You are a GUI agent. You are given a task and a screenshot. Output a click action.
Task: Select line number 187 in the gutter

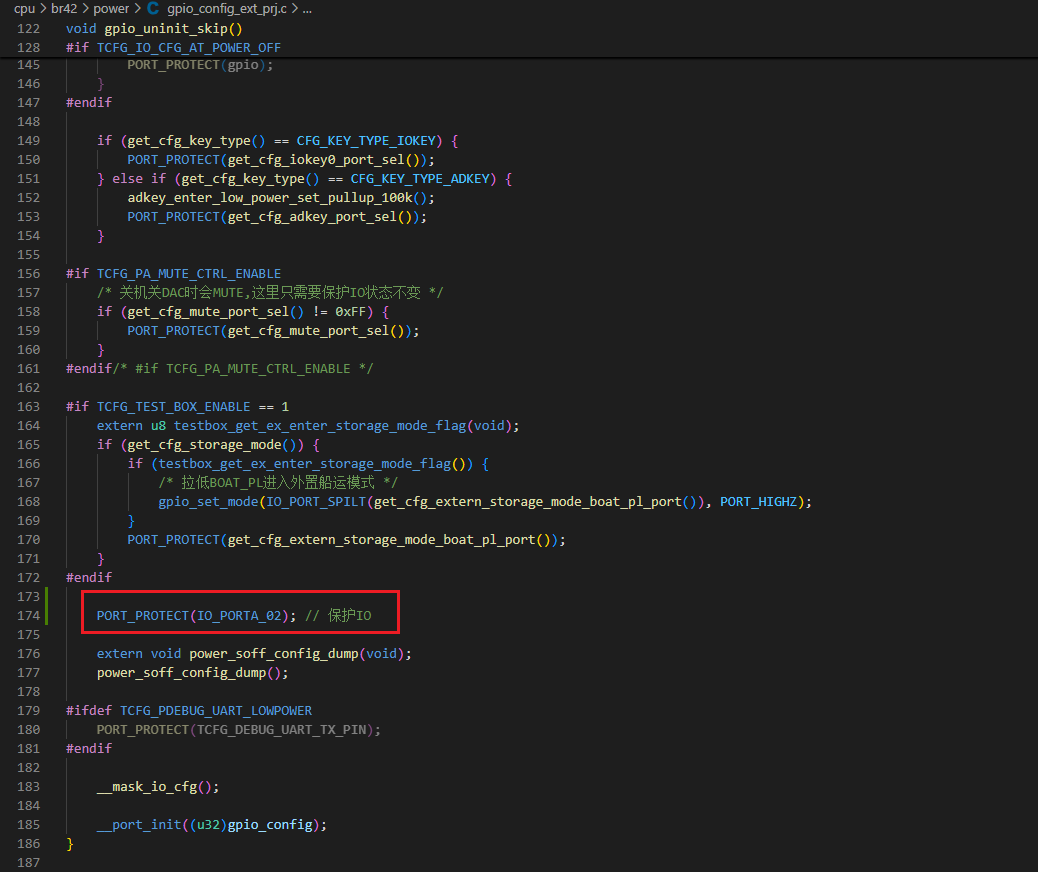point(28,863)
